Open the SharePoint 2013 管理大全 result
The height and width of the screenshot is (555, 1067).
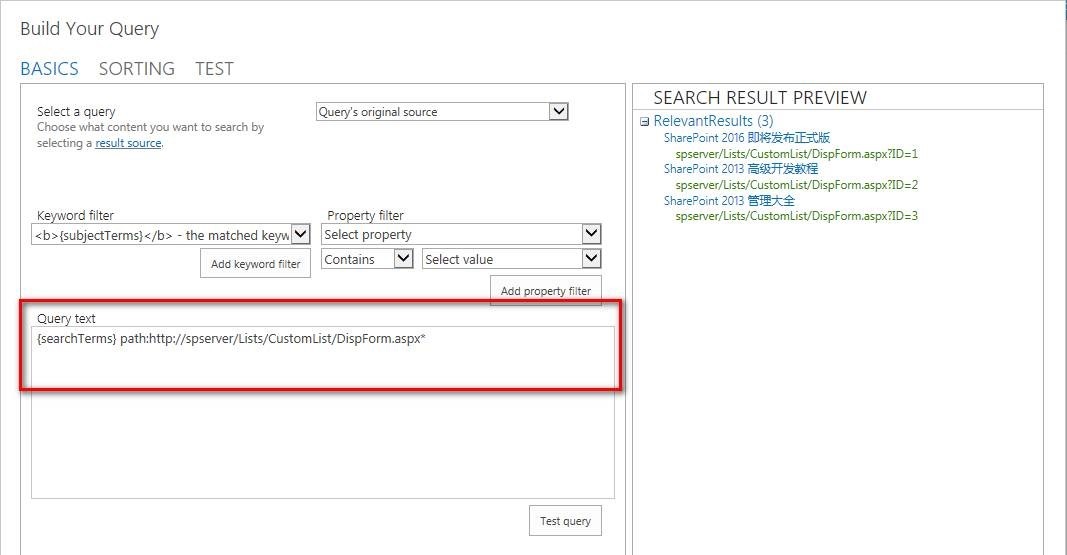729,201
